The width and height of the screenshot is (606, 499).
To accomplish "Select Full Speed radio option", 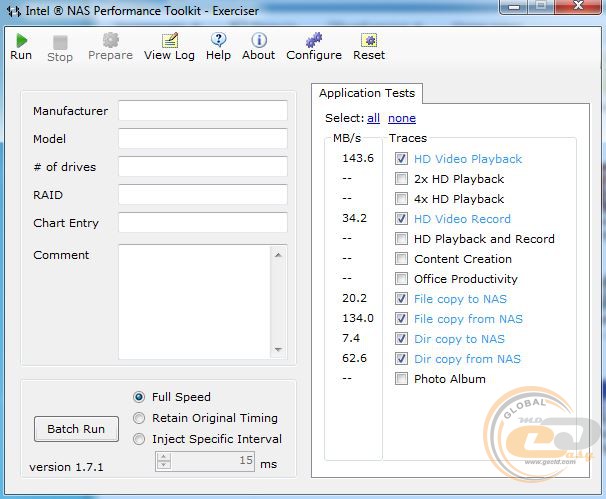I will coord(139,397).
